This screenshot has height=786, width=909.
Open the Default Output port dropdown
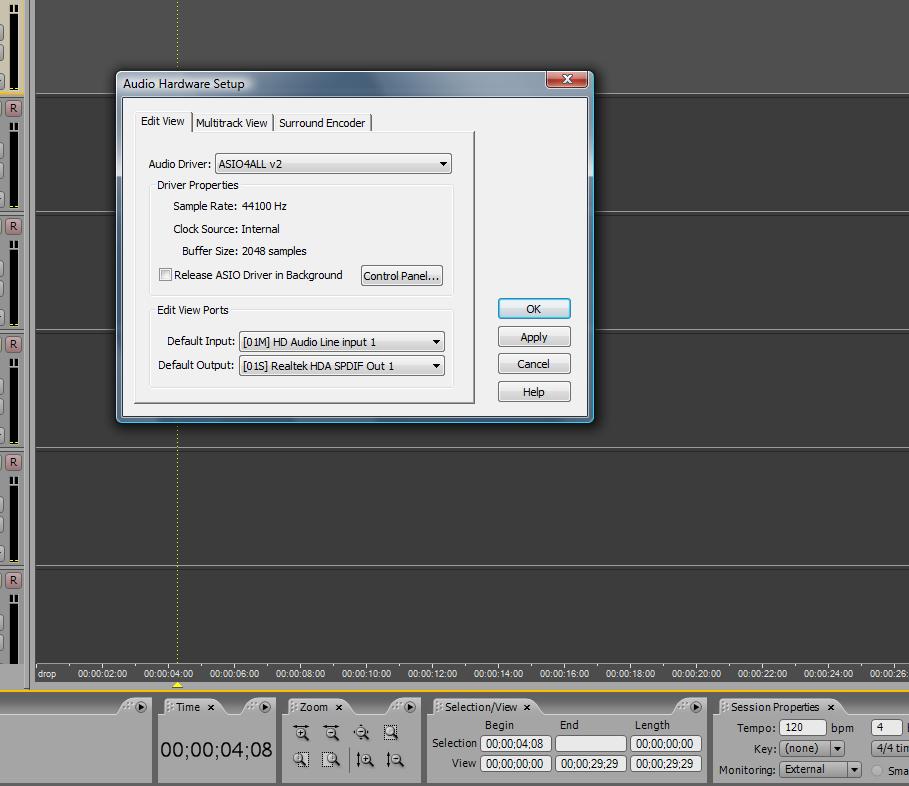tap(341, 366)
